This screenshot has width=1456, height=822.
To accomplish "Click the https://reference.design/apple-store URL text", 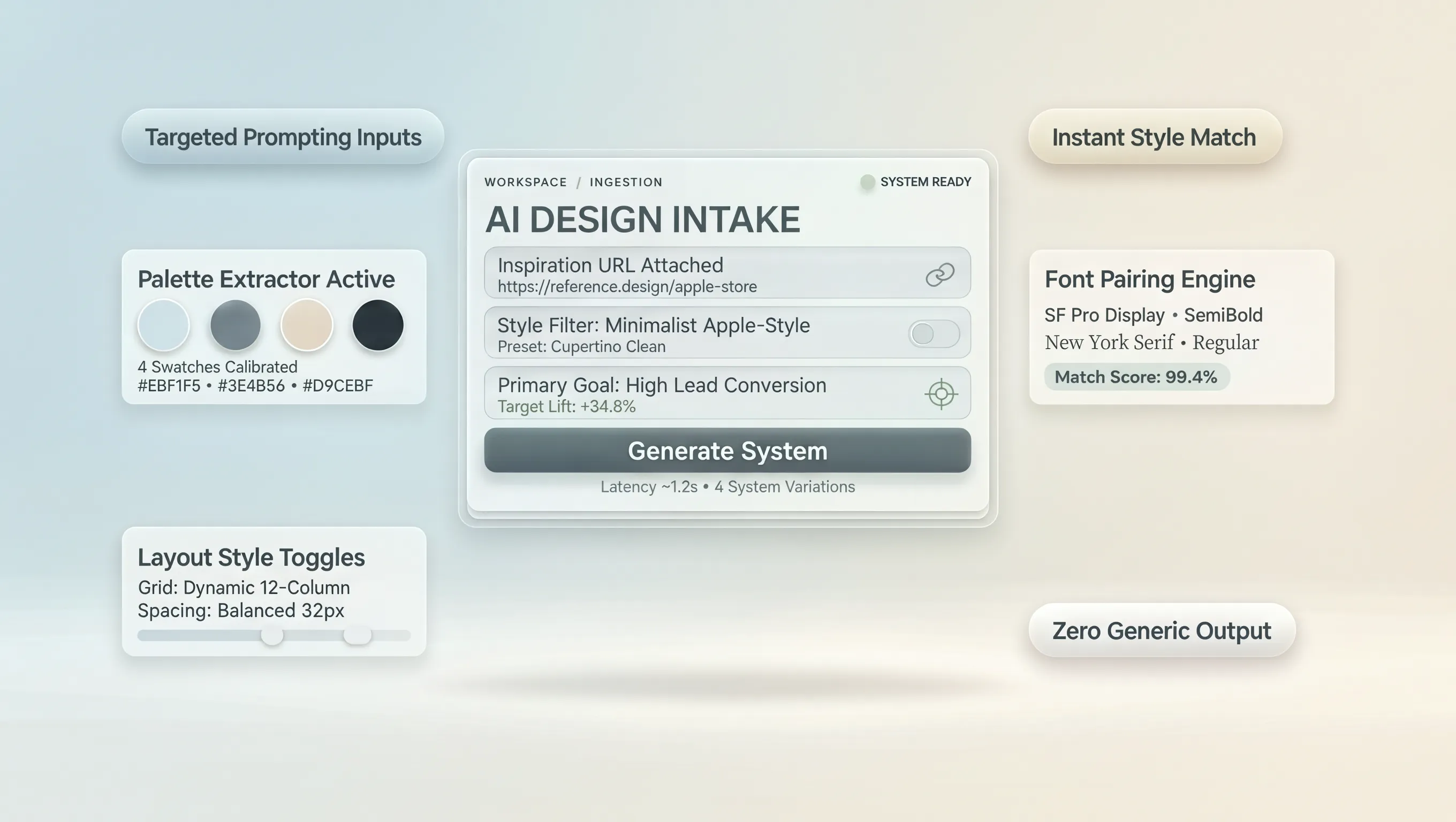I will (627, 287).
